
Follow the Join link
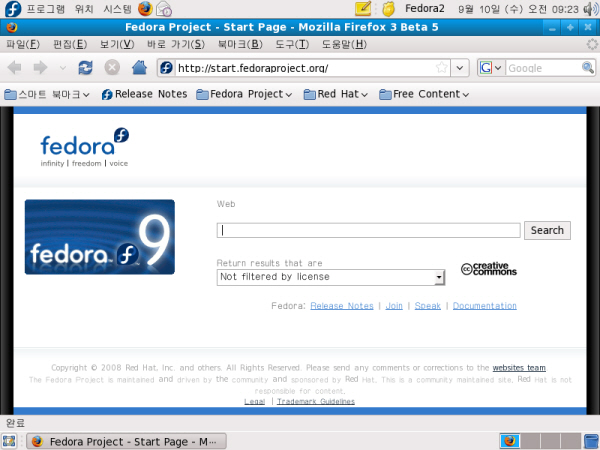point(394,306)
